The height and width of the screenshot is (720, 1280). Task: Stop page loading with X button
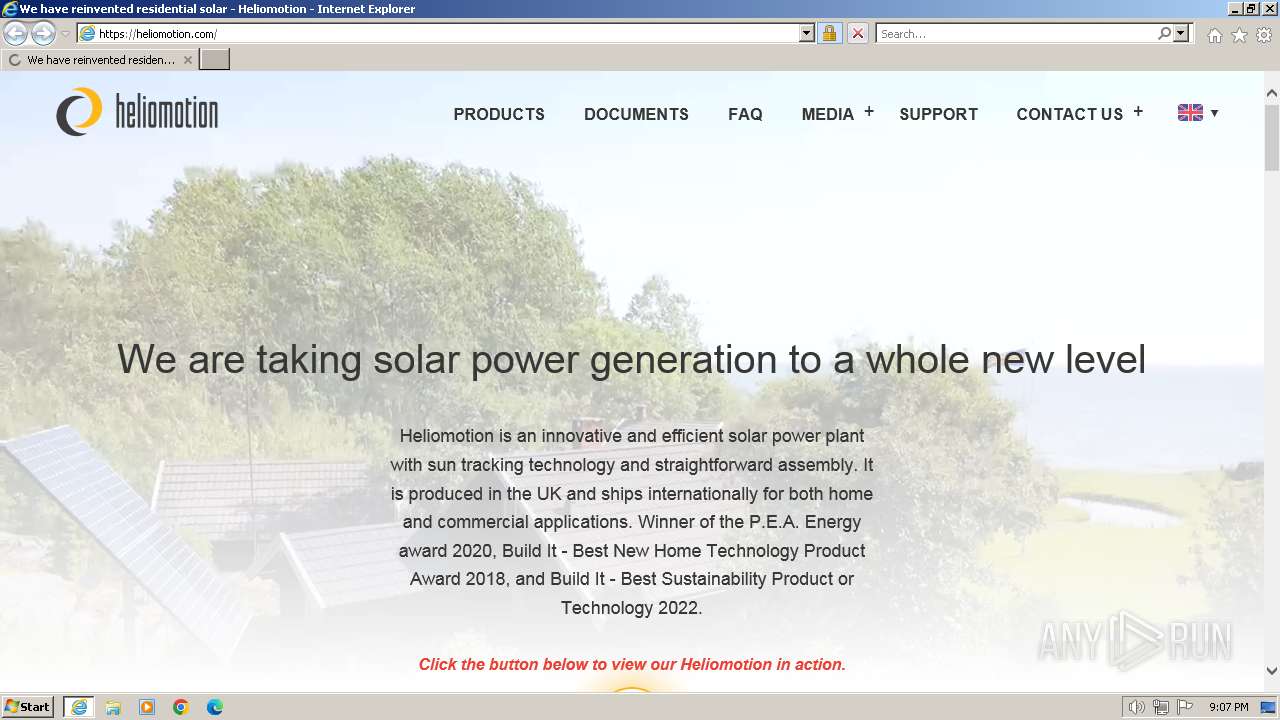857,33
